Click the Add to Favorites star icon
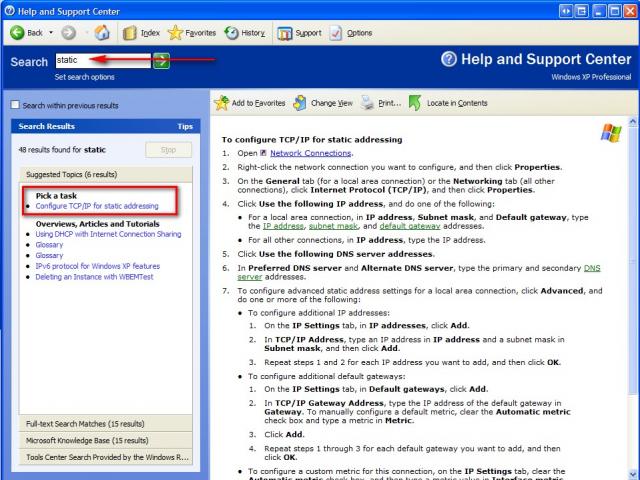 pos(222,103)
